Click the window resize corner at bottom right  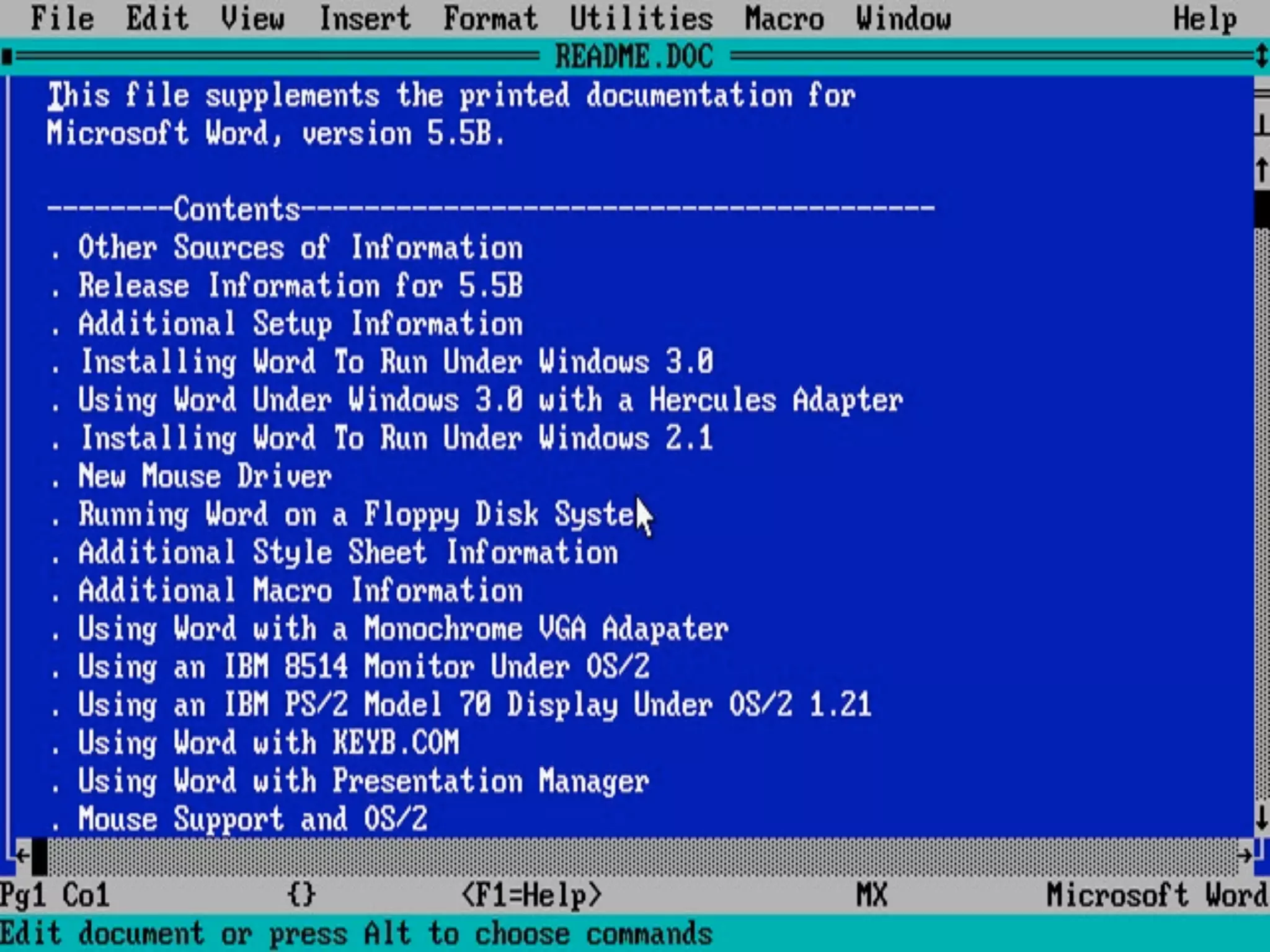point(1263,856)
